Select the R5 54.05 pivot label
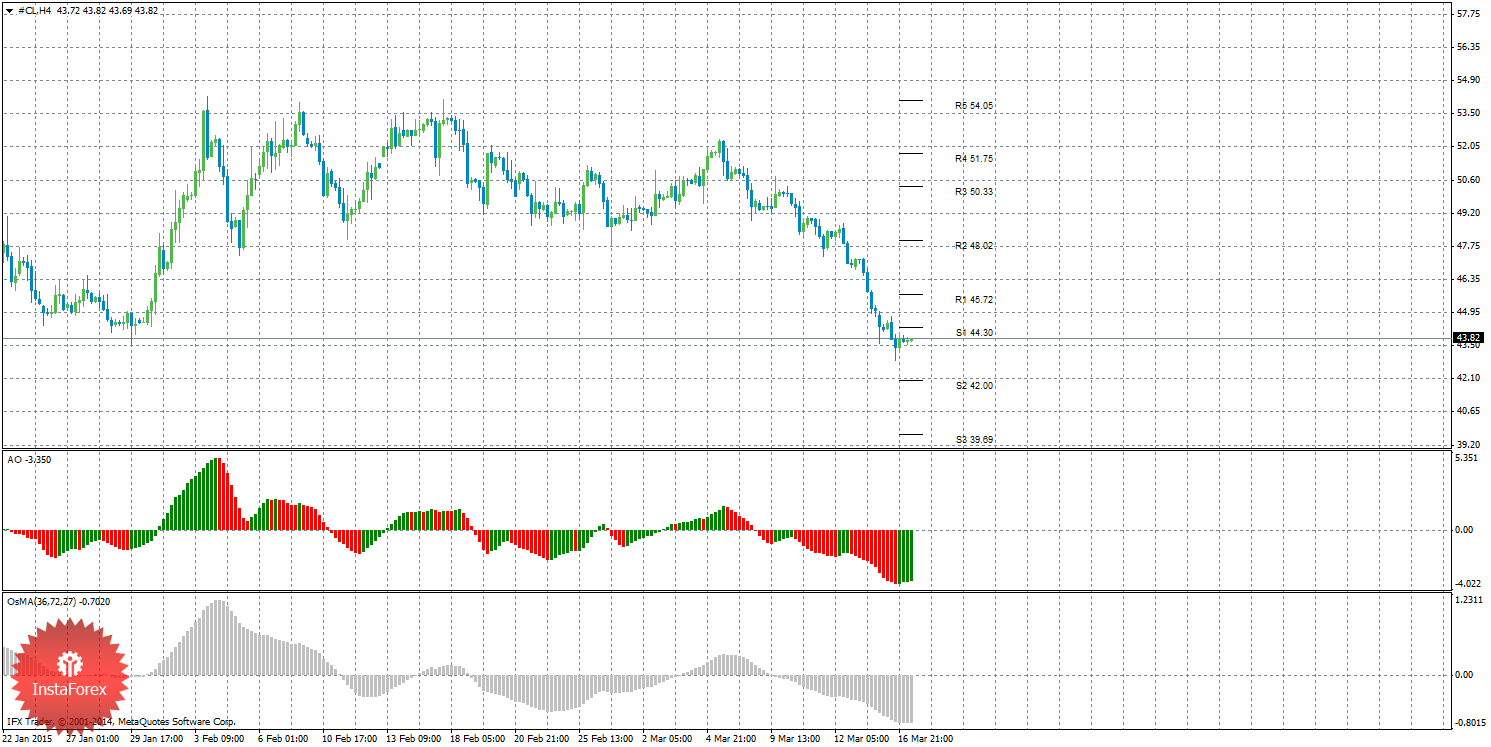The image size is (1491, 747). tap(974, 105)
